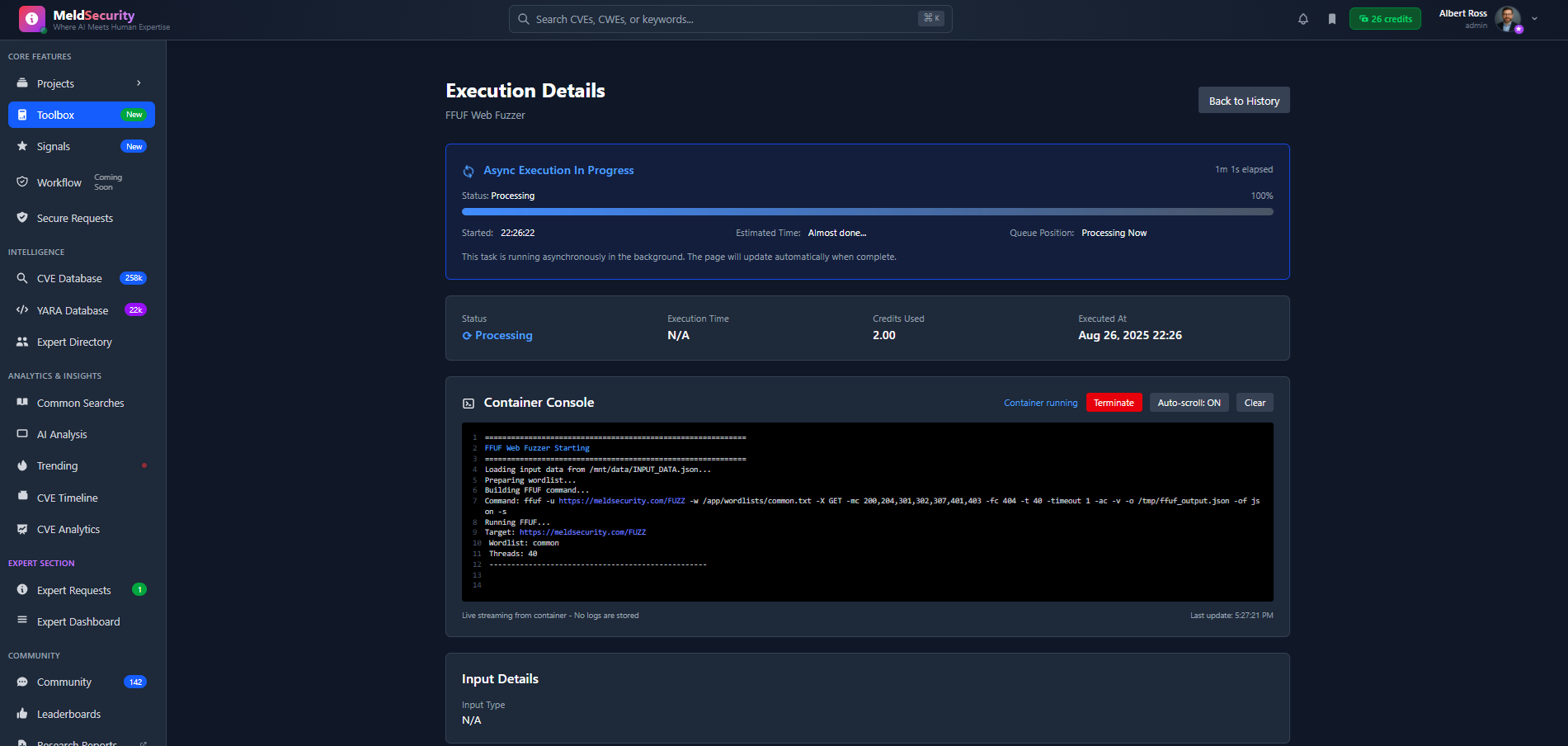The height and width of the screenshot is (746, 1568).
Task: Click the Toolbox New badge
Action: tap(134, 115)
